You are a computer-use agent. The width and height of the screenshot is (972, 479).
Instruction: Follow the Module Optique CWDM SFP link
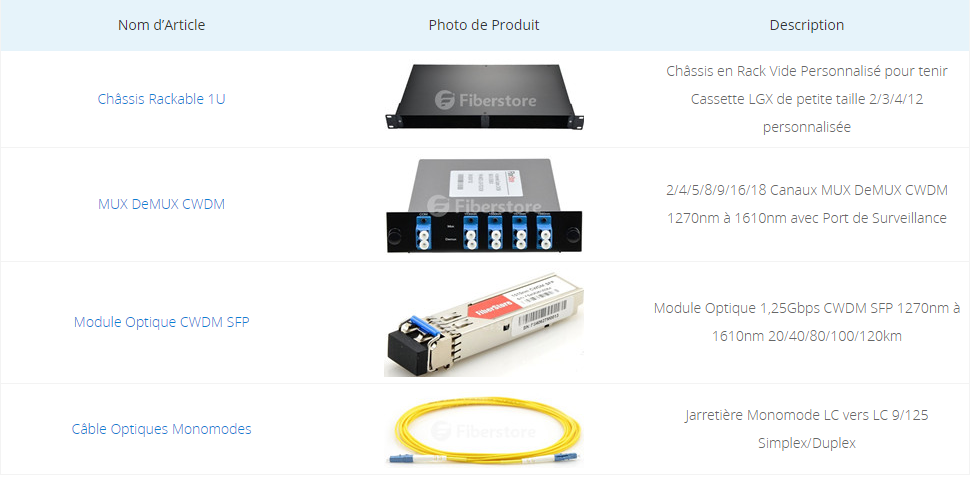tap(161, 322)
